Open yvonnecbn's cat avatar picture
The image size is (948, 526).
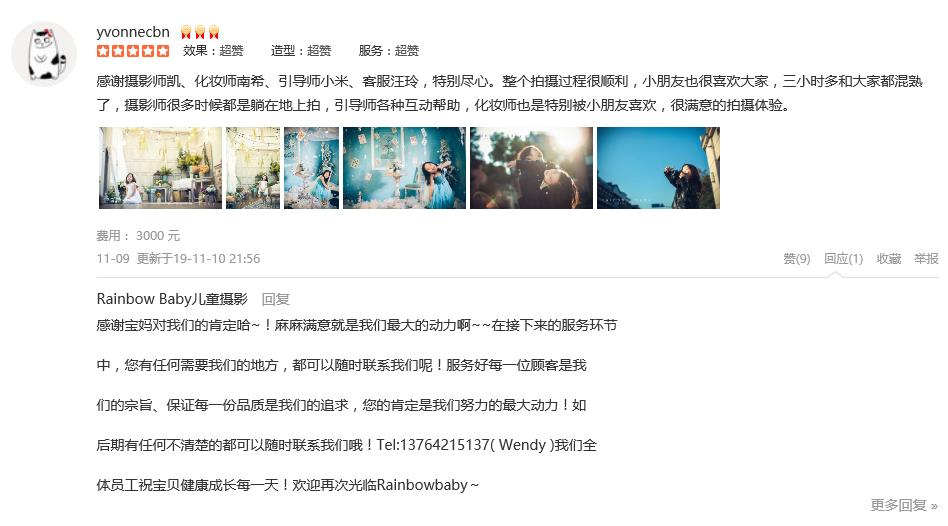pos(44,54)
